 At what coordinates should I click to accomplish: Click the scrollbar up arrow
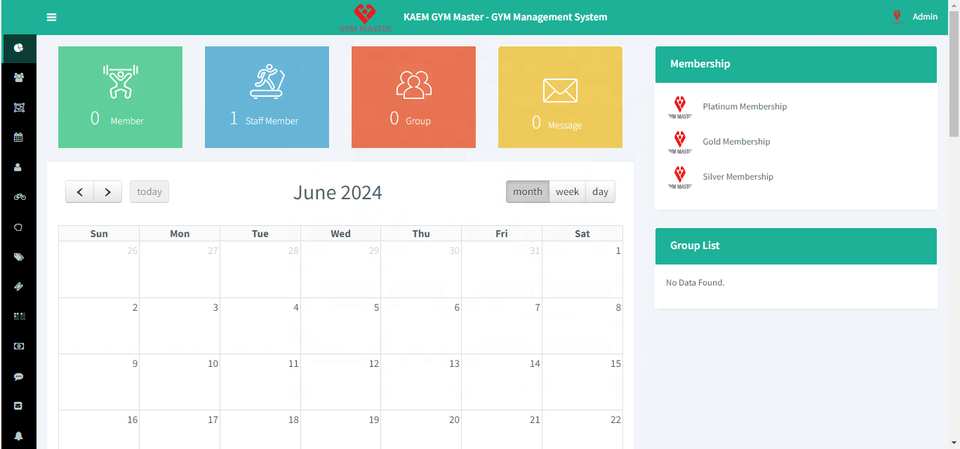click(x=954, y=5)
